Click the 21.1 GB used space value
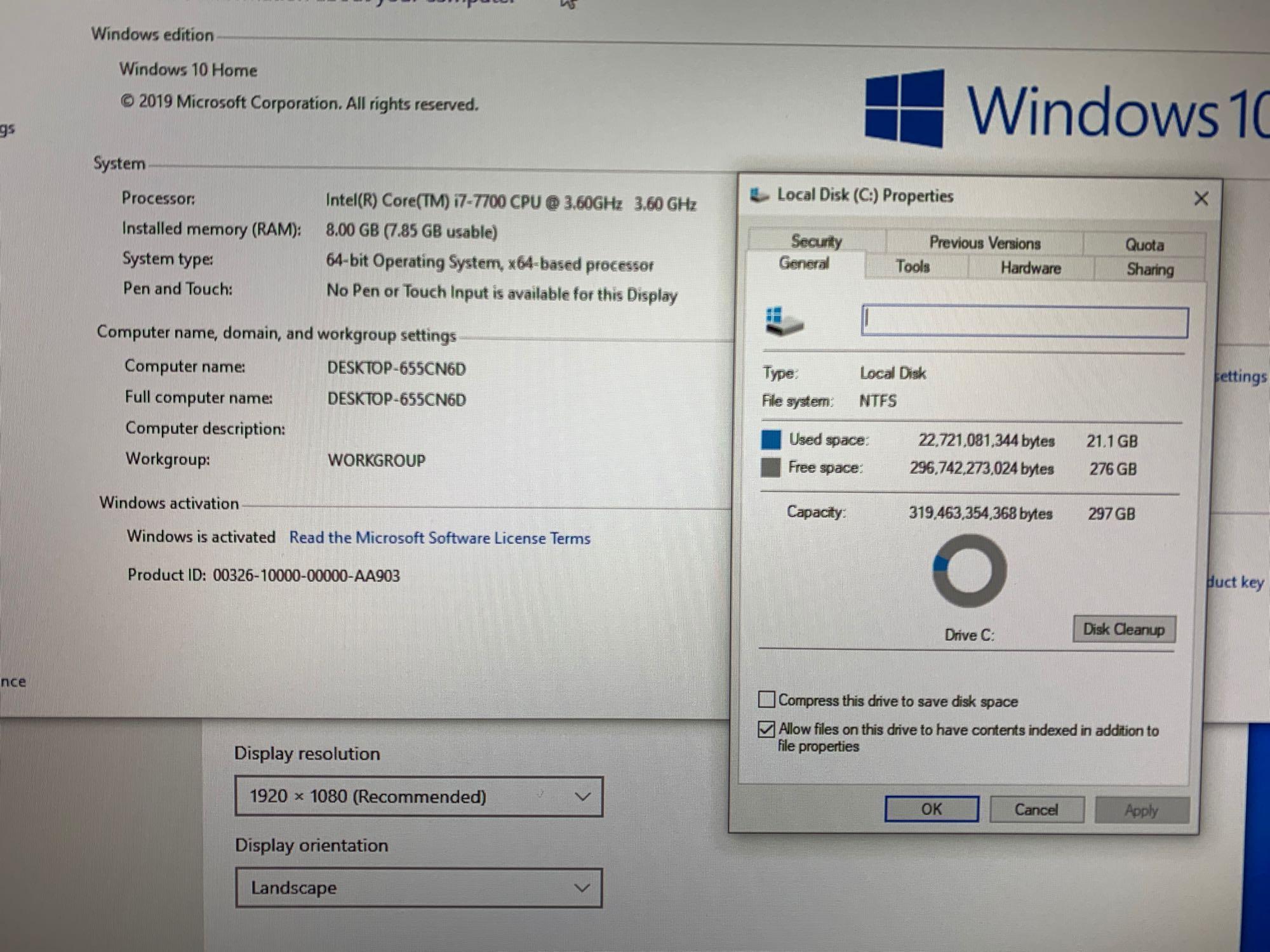The height and width of the screenshot is (952, 1270). [1112, 441]
